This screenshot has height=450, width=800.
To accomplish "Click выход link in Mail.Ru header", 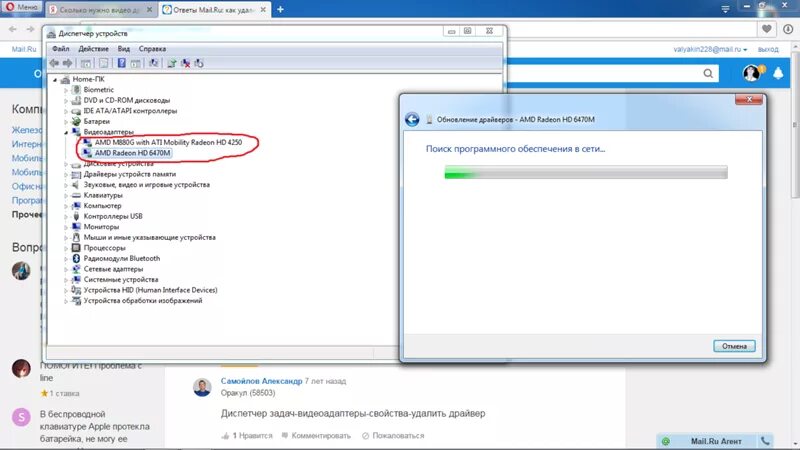I will (x=768, y=49).
